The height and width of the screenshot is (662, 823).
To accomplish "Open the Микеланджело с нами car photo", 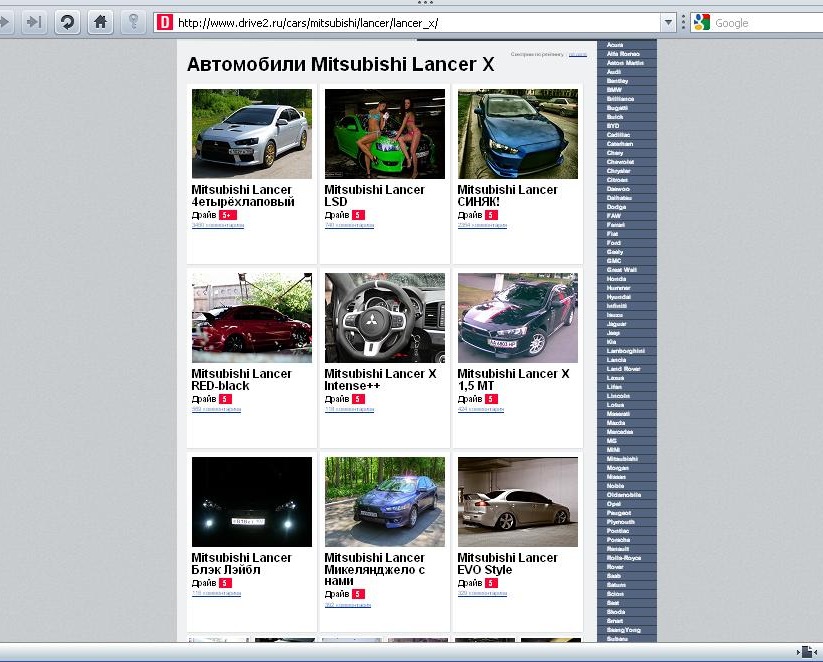I will click(385, 502).
